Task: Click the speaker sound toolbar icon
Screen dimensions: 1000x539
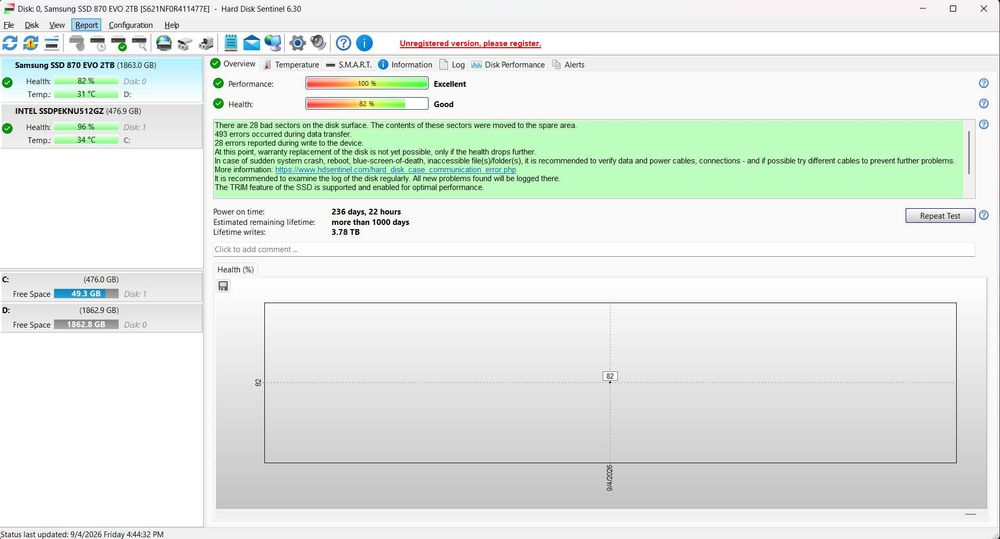Action: [x=318, y=43]
